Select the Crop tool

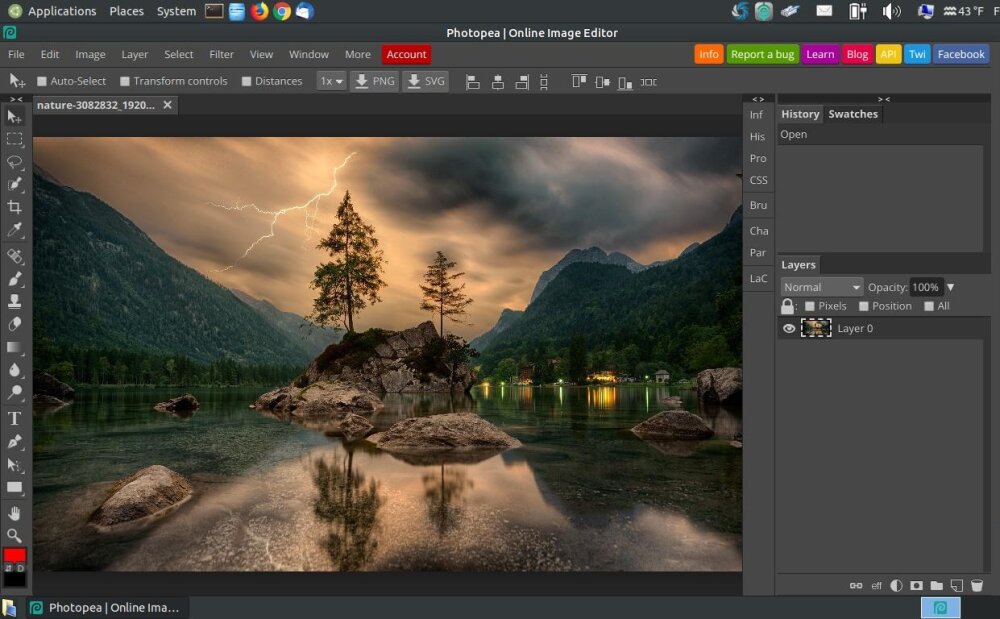(x=14, y=207)
